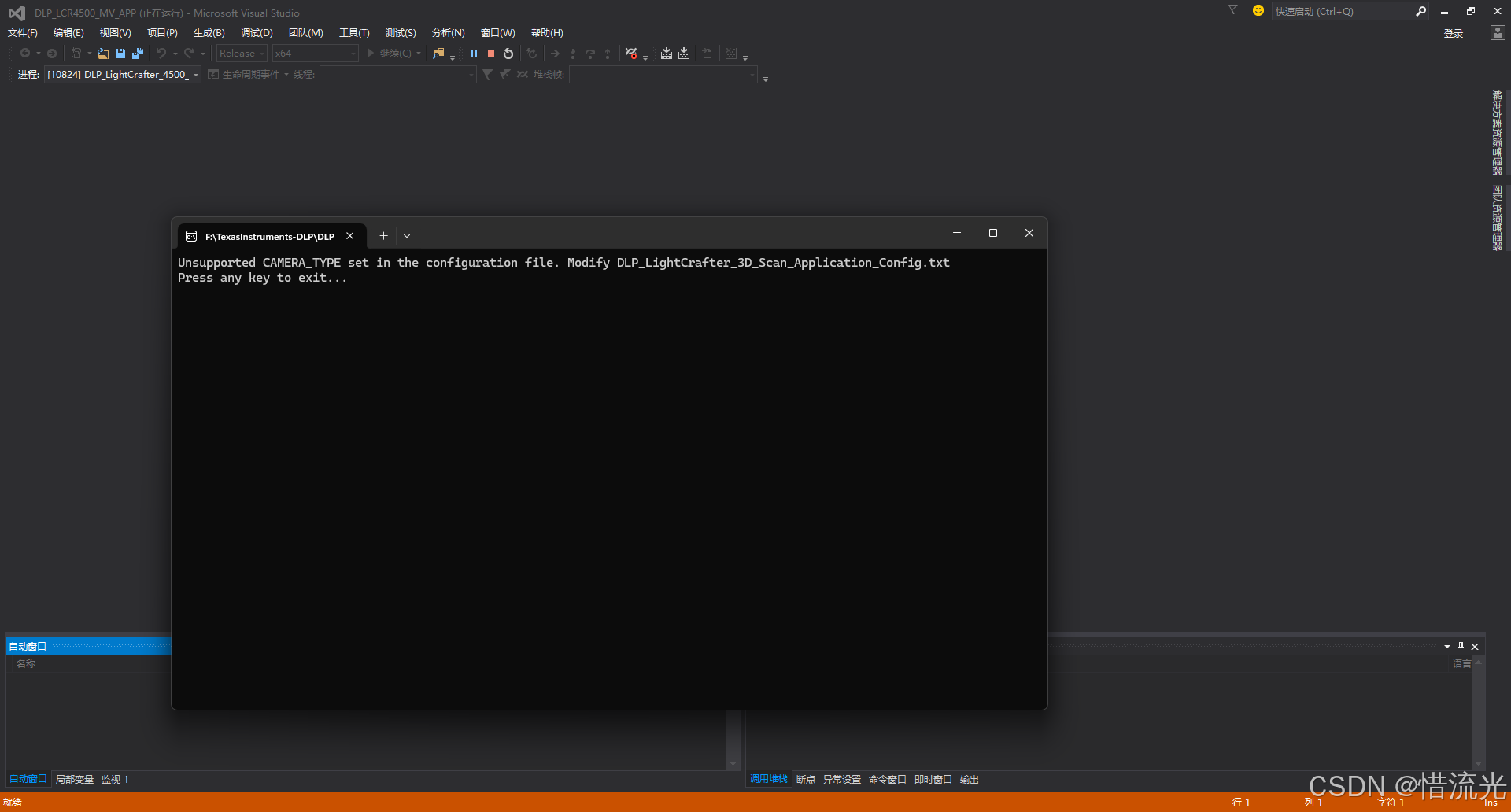
Task: Open the 项目(P) menu
Action: click(162, 33)
